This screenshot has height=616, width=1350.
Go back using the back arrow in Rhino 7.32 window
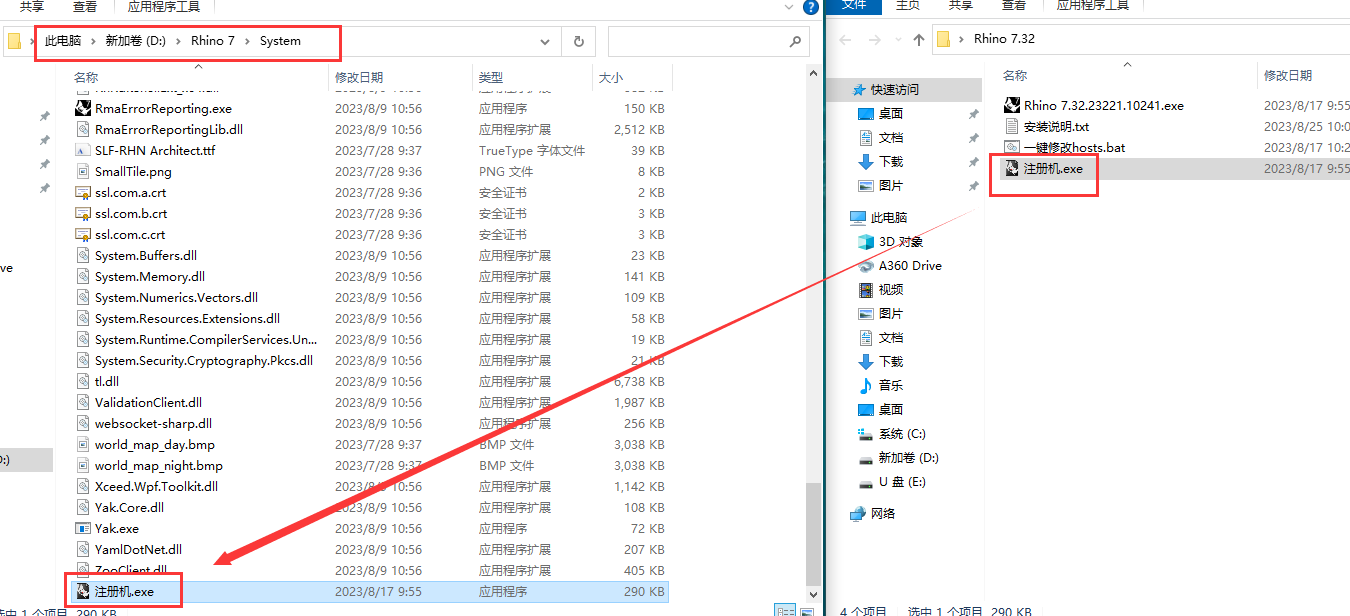(845, 40)
